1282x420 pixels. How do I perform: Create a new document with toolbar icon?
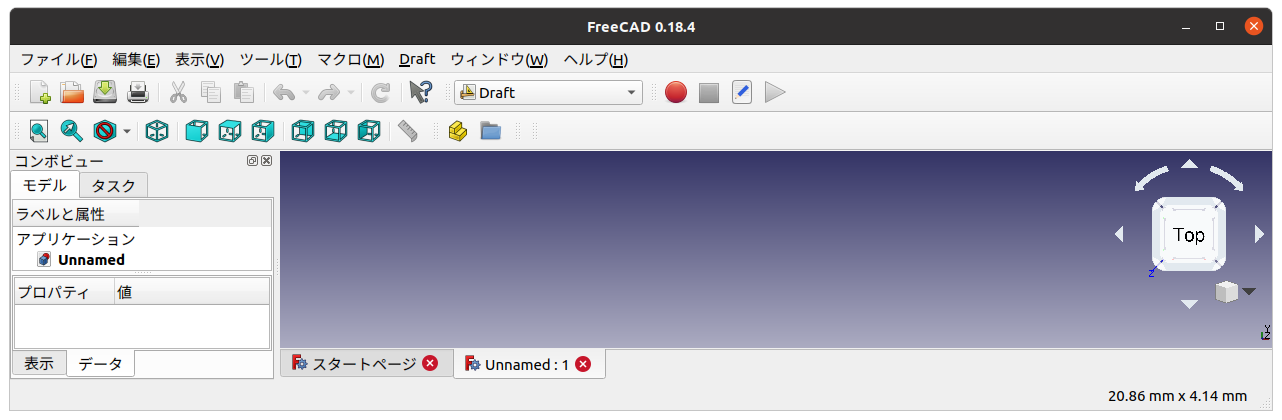(x=40, y=93)
